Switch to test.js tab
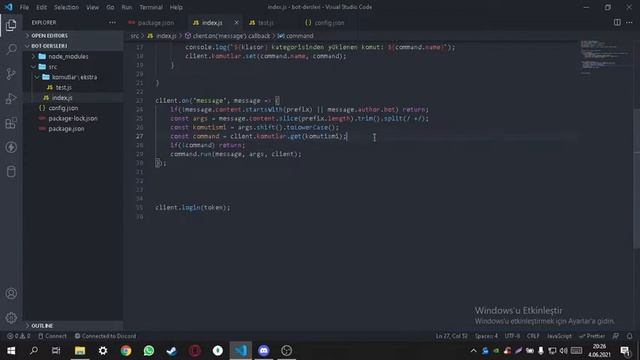 265,23
